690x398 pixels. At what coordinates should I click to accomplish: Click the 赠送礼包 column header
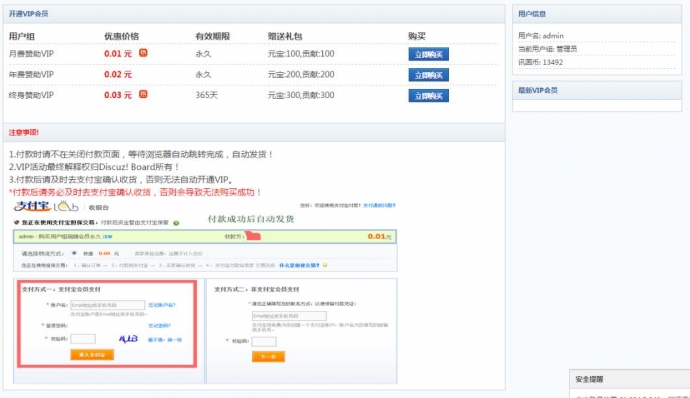285,36
